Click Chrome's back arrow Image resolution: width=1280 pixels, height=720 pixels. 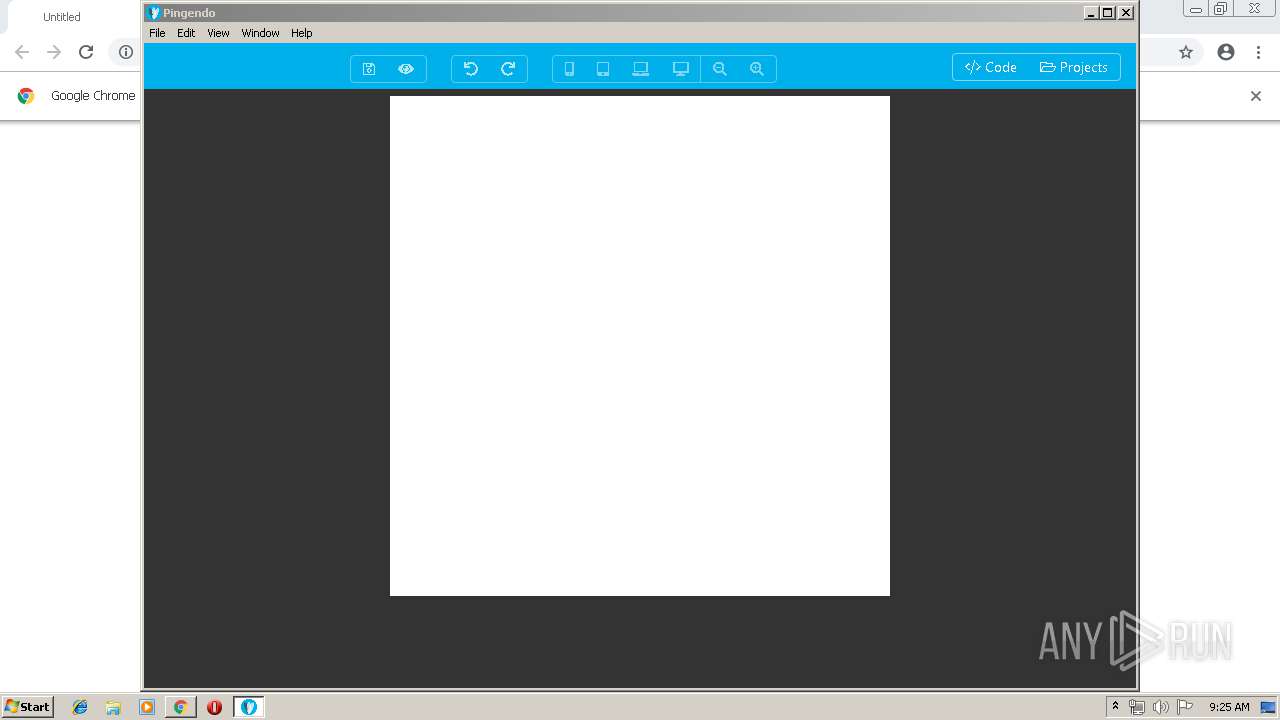[22, 52]
